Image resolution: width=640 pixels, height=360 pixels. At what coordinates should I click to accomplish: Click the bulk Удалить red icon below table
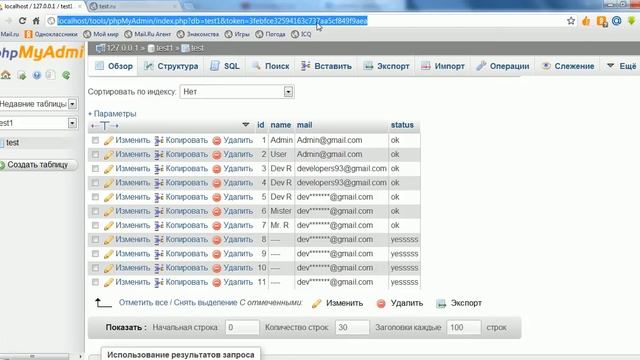381,303
